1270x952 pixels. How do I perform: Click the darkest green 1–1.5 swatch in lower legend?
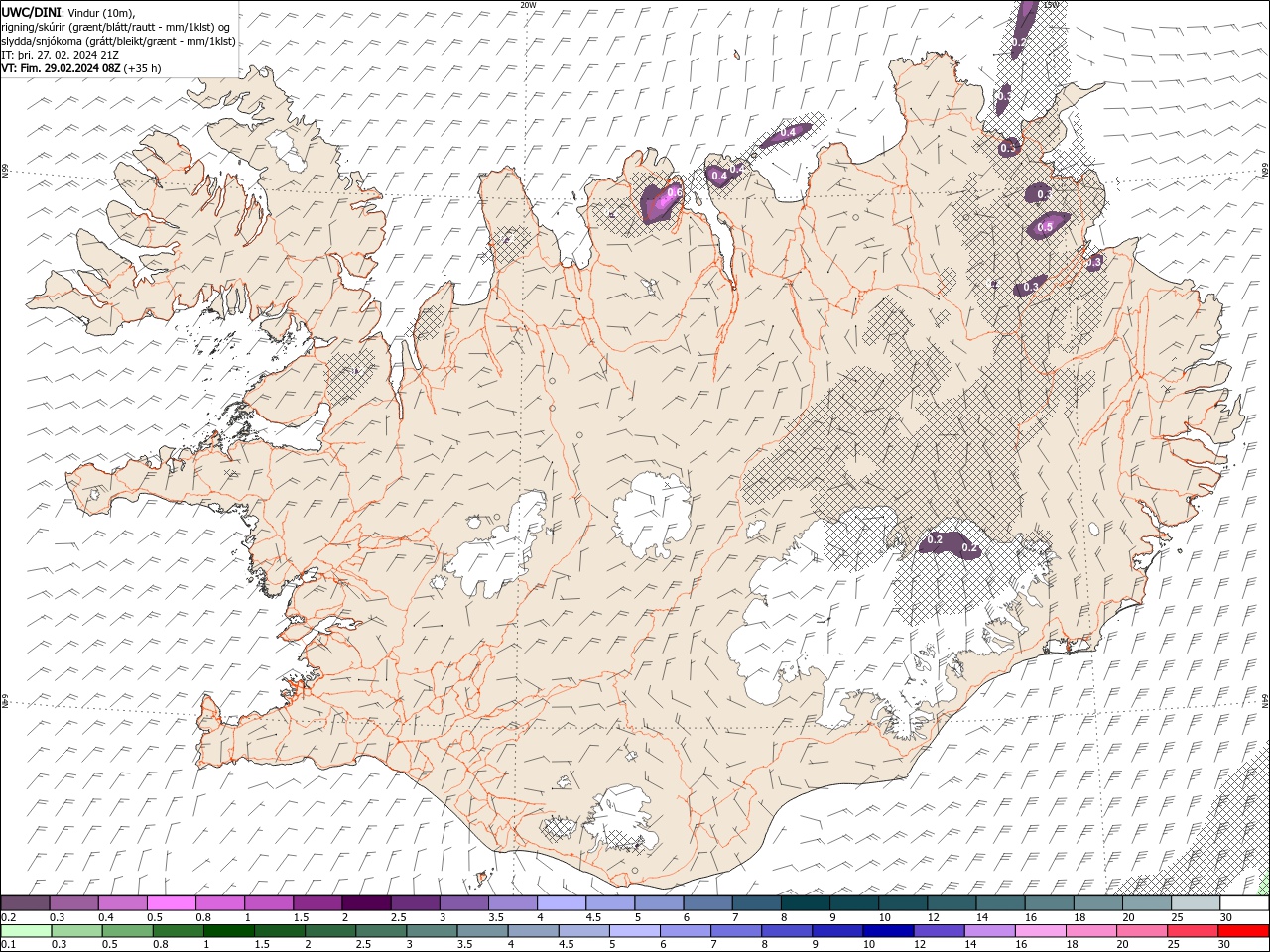(x=228, y=930)
